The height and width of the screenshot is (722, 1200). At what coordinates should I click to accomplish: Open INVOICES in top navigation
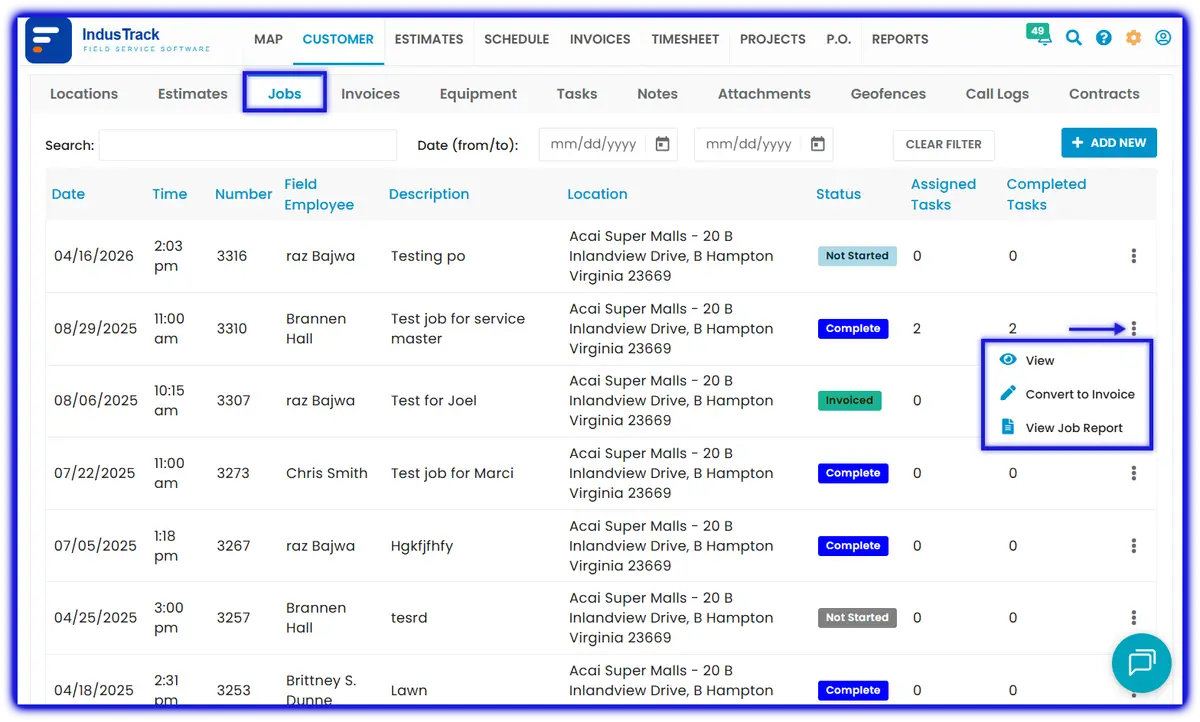[600, 39]
